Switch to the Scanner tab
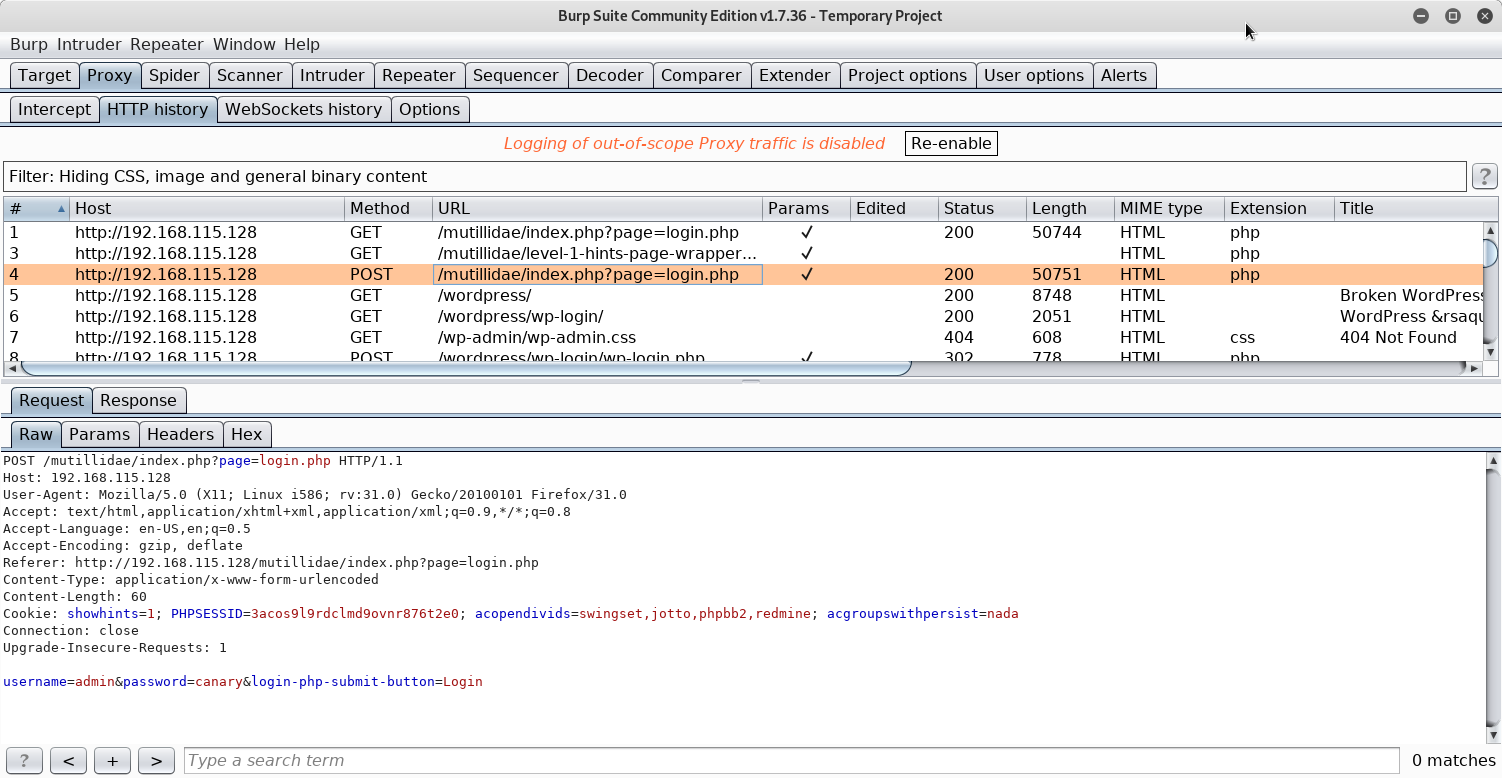Viewport: 1502px width, 778px height. pos(250,76)
